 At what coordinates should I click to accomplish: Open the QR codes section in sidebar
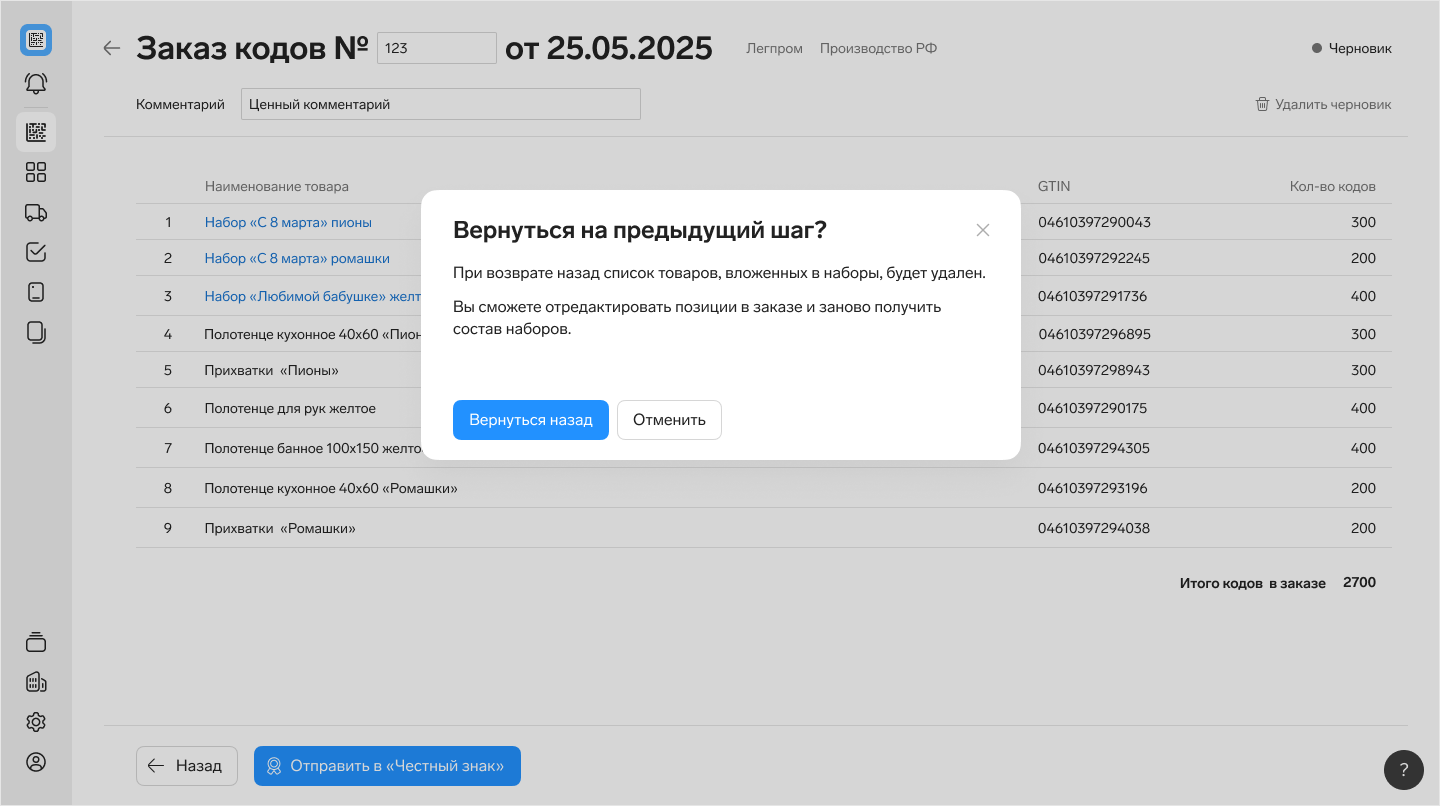click(x=36, y=132)
